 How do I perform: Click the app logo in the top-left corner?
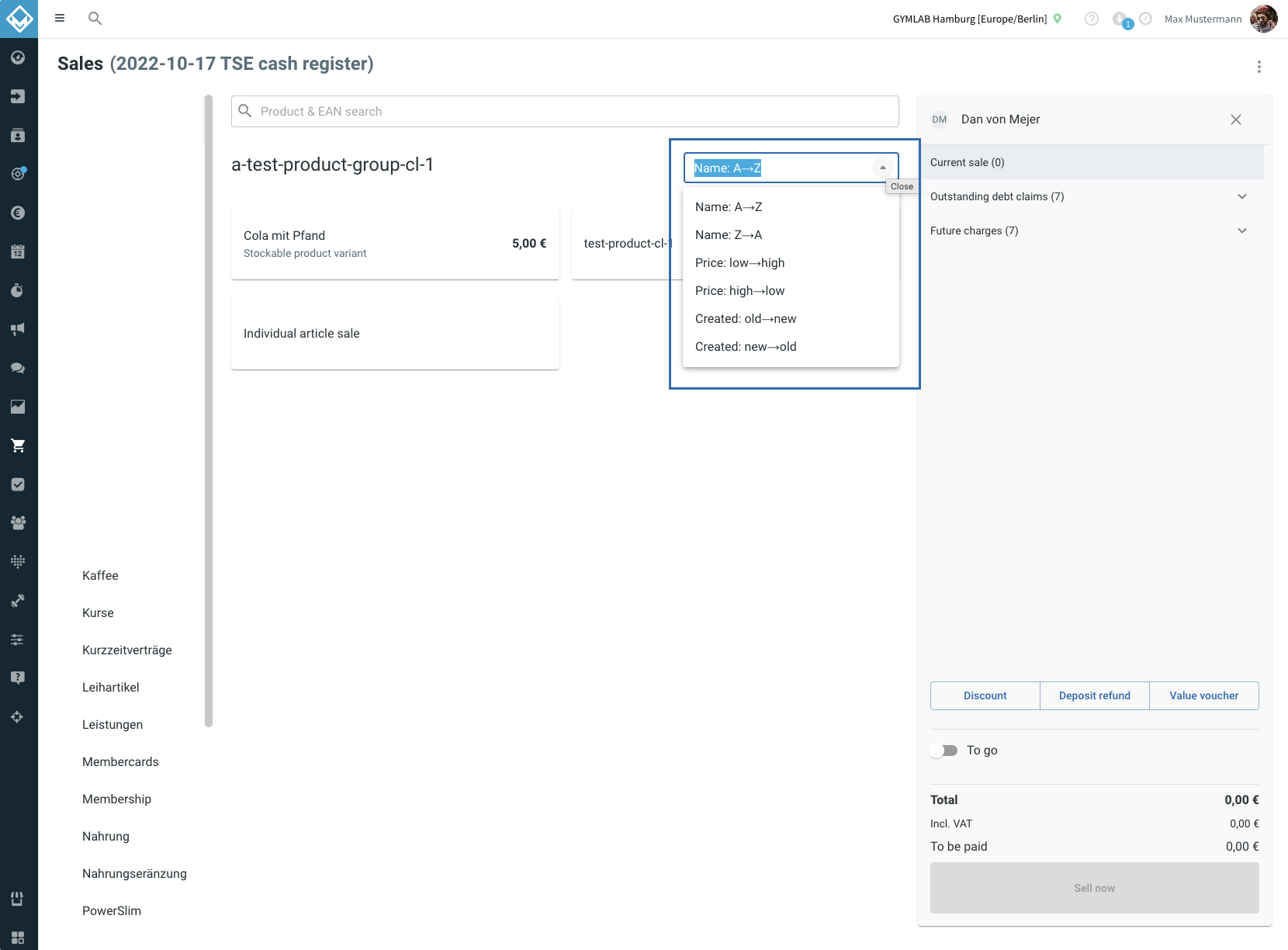pos(19,19)
